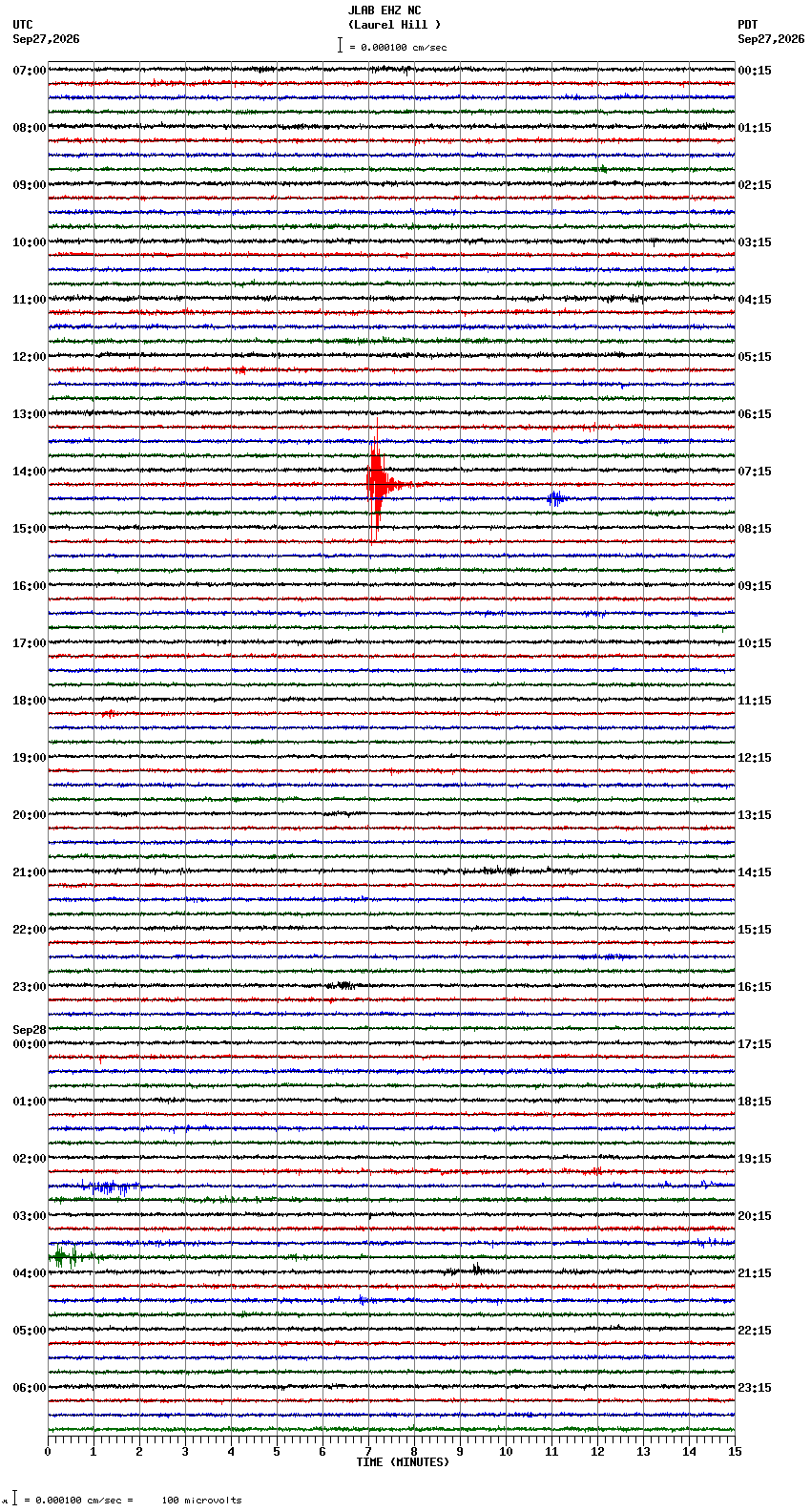Click the 18:00 UTC row label
The height and width of the screenshot is (1512, 811).
tap(30, 701)
